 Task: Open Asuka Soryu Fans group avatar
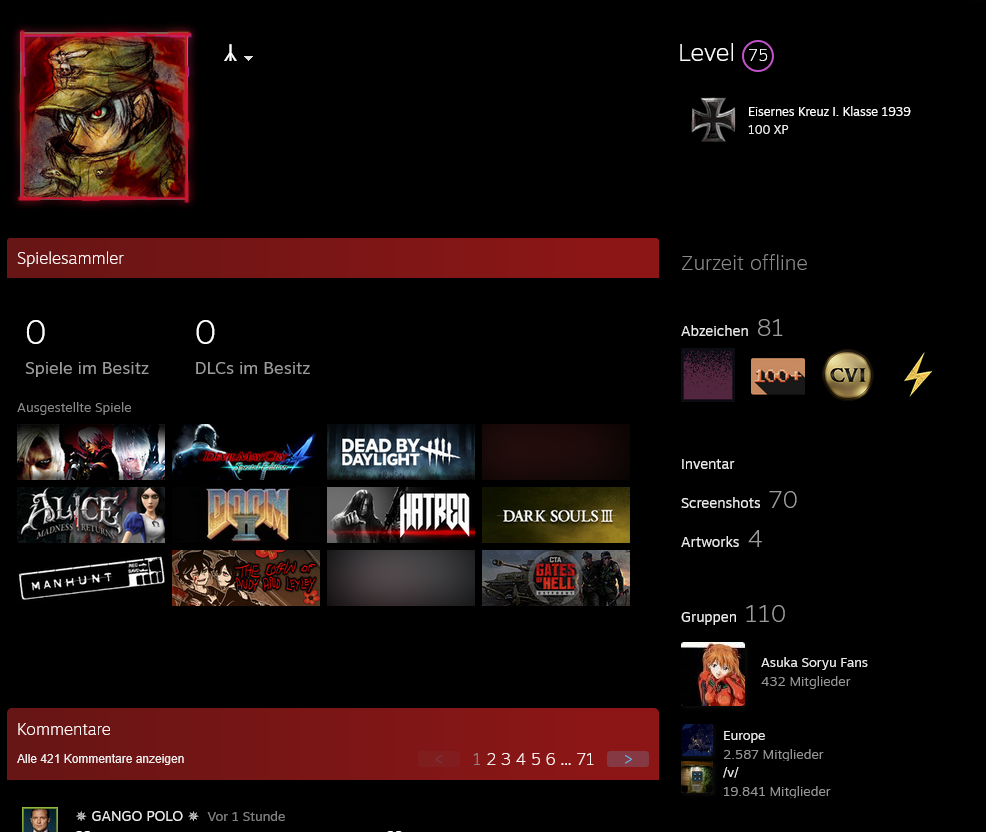coord(713,674)
